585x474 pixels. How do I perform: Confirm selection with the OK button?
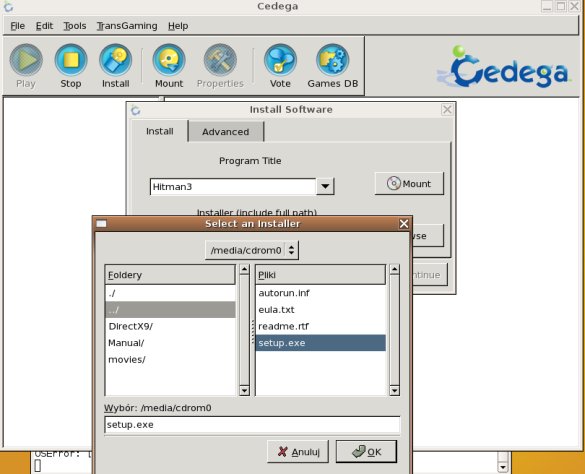366,452
